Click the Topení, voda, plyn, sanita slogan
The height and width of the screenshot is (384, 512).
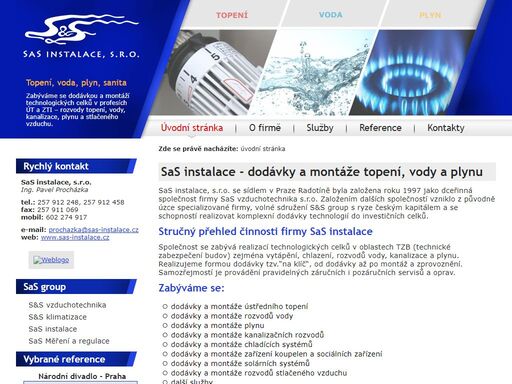[76, 83]
